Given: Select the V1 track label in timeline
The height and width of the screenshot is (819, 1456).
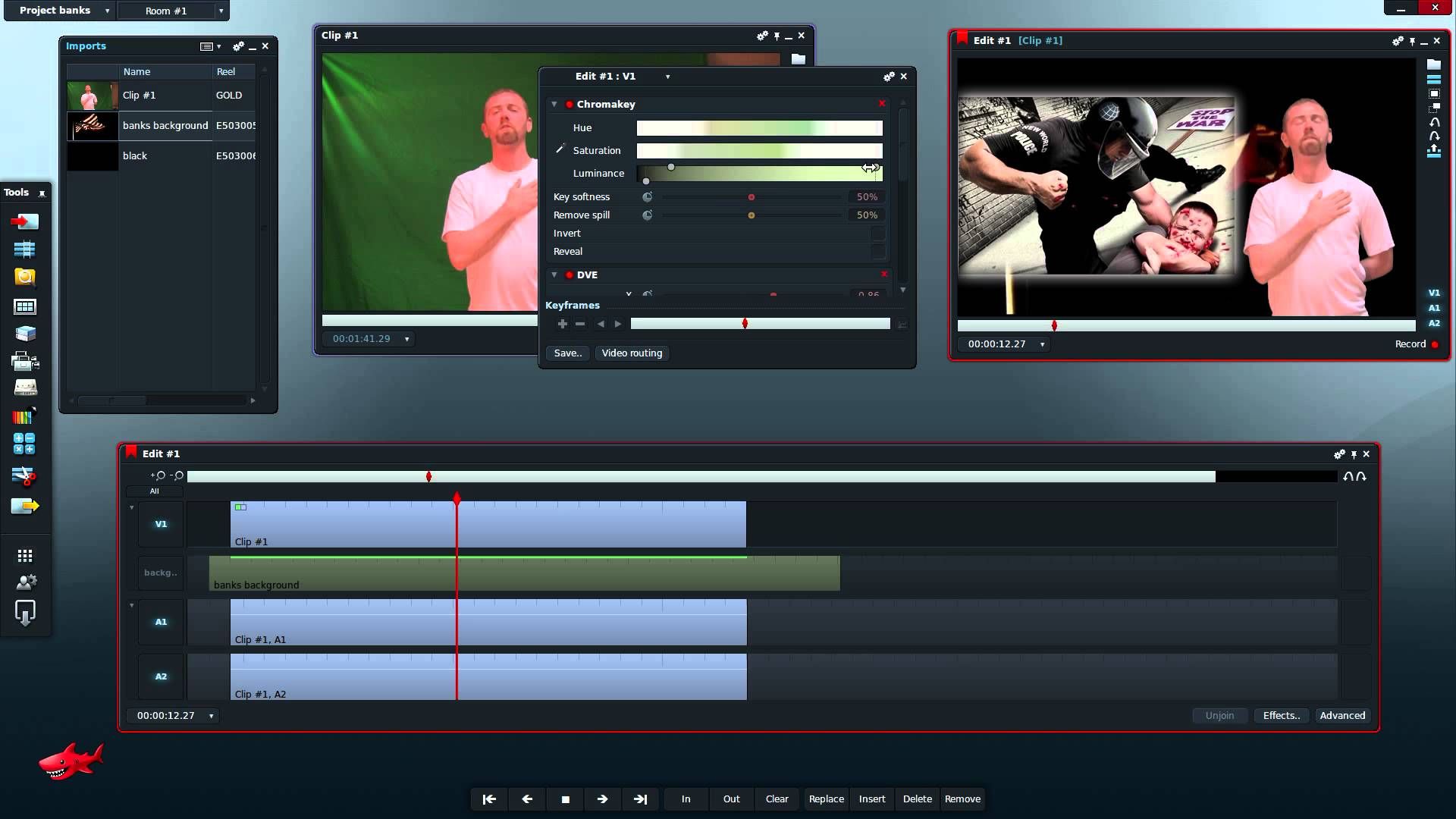Looking at the screenshot, I should [161, 524].
